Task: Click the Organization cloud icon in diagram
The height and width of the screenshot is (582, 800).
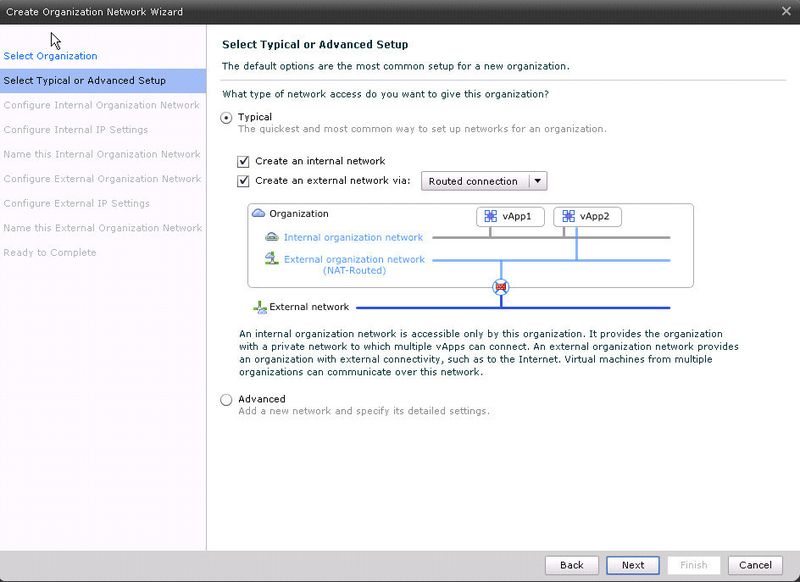Action: 259,213
